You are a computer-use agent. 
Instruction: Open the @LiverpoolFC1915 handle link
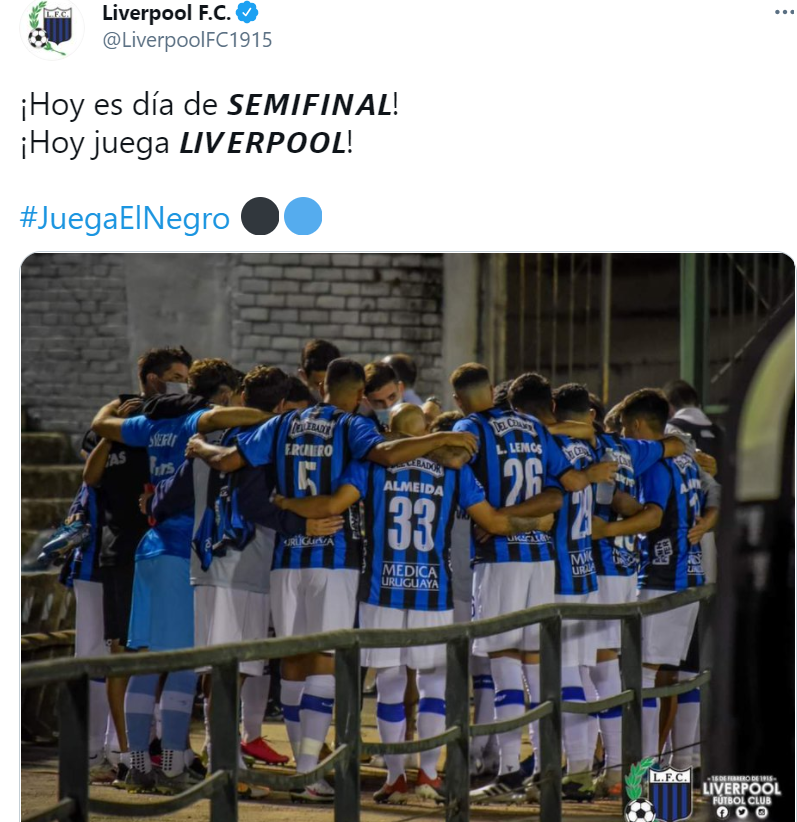(187, 40)
